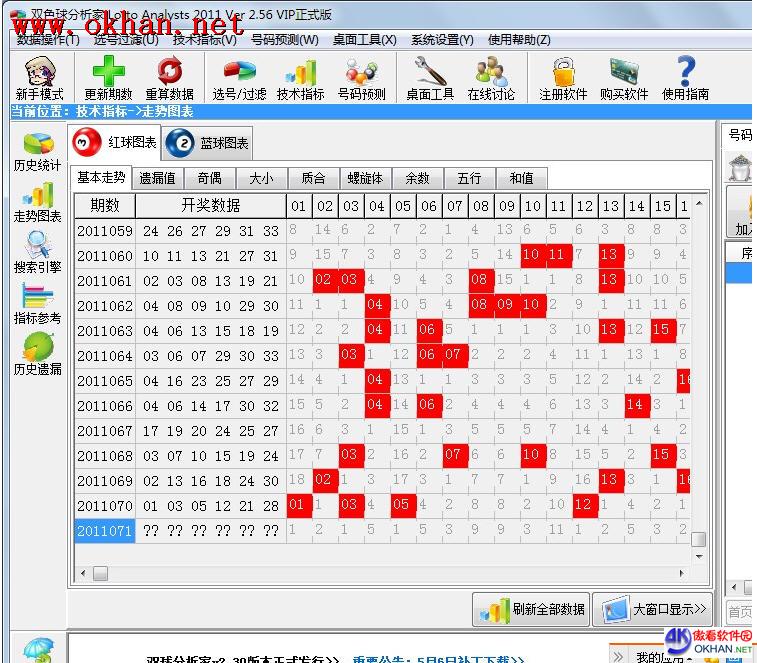Click the 购买软件 credit card icon
Viewport: 757px width, 663px height.
624,77
